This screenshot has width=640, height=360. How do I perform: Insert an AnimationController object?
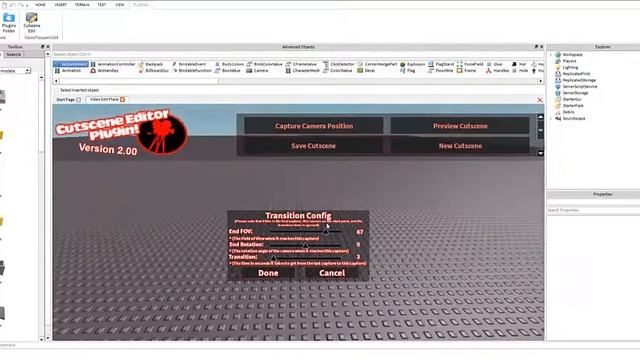point(113,64)
